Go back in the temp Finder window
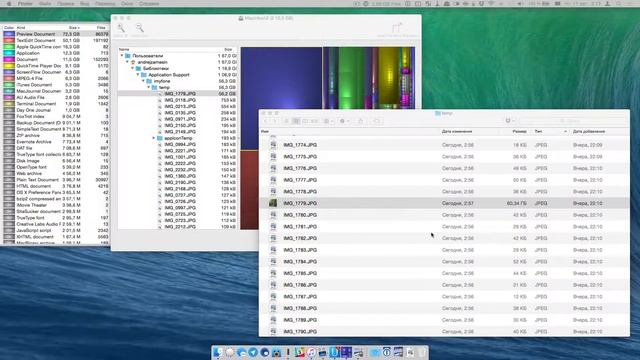Screen dimensions: 640x360 tap(266, 121)
